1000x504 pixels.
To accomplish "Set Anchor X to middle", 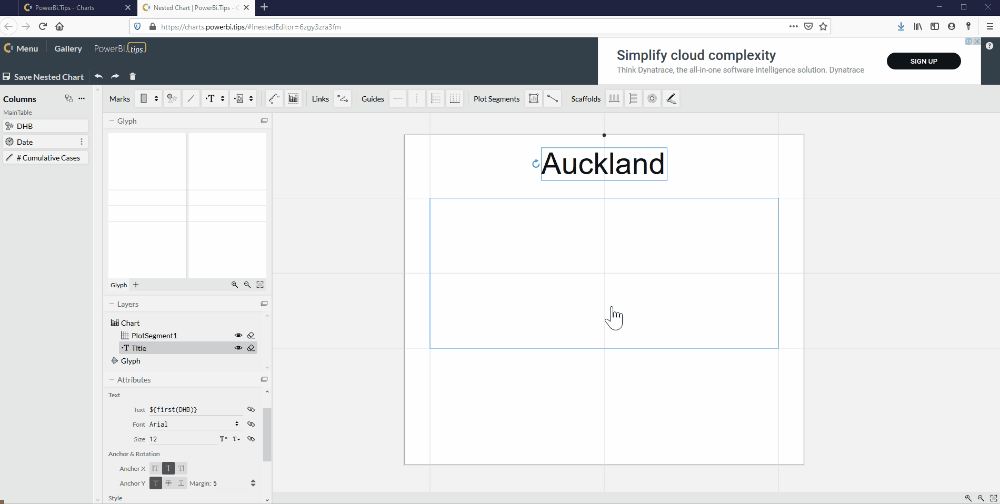I will pyautogui.click(x=168, y=468).
